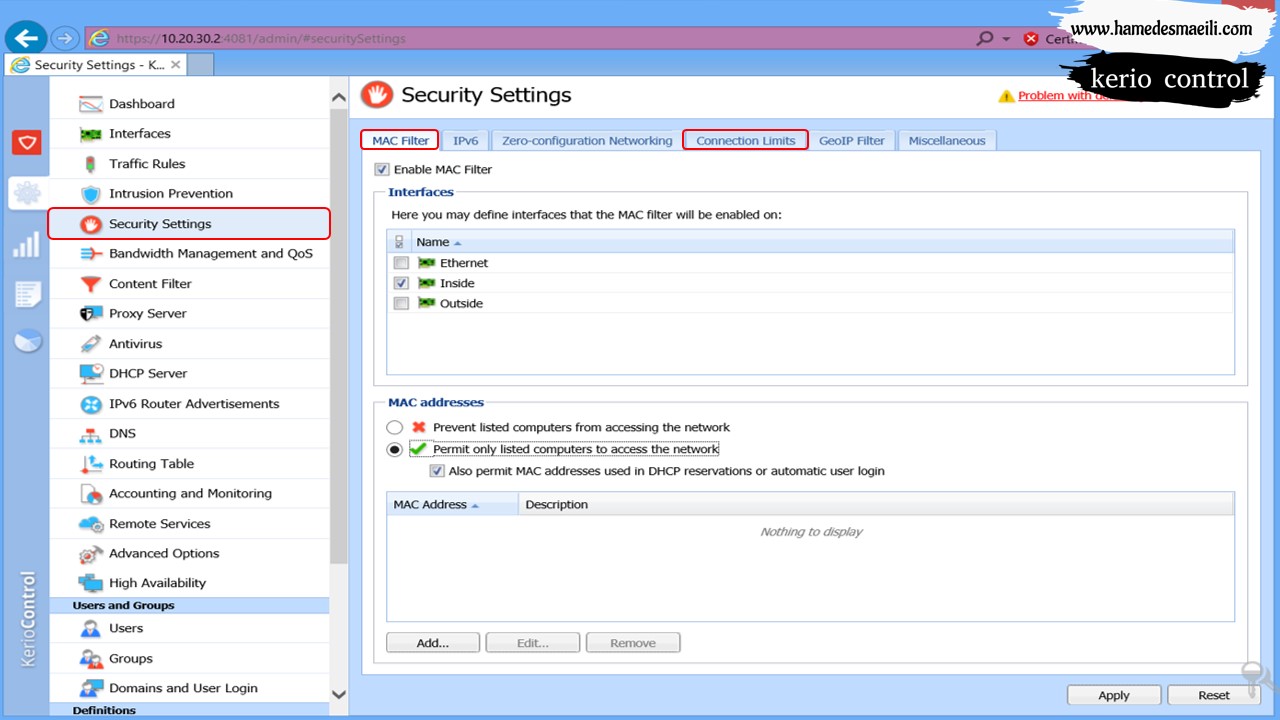Sort by the MAC Address column header

coord(453,505)
